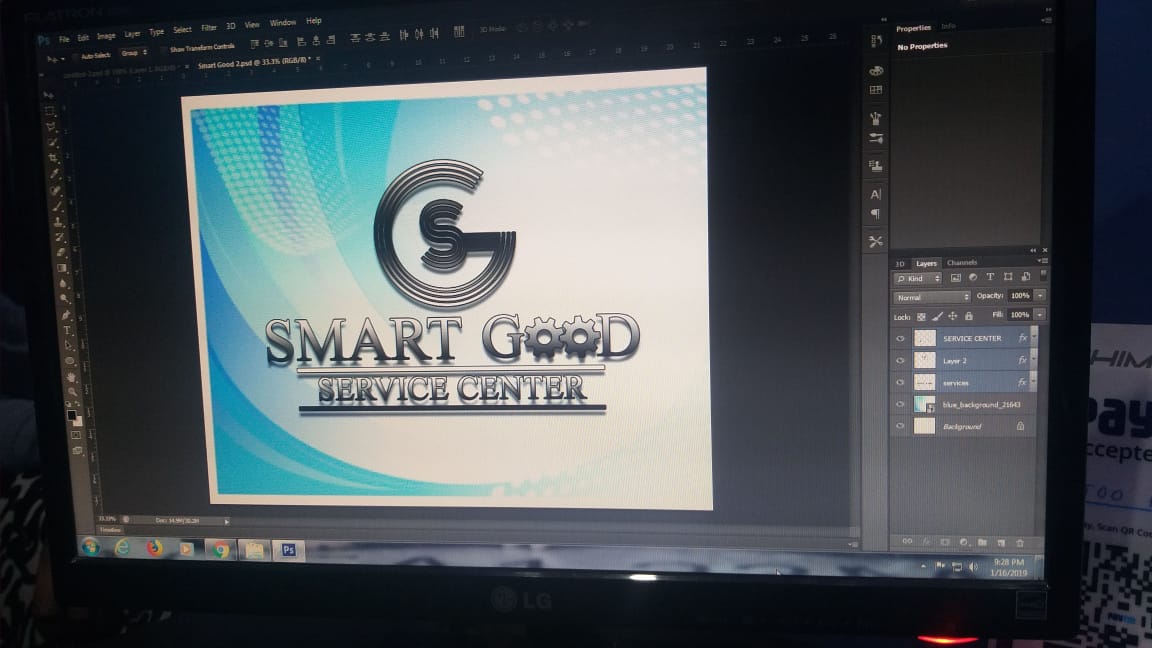Toggle lock position icon

pyautogui.click(x=953, y=316)
